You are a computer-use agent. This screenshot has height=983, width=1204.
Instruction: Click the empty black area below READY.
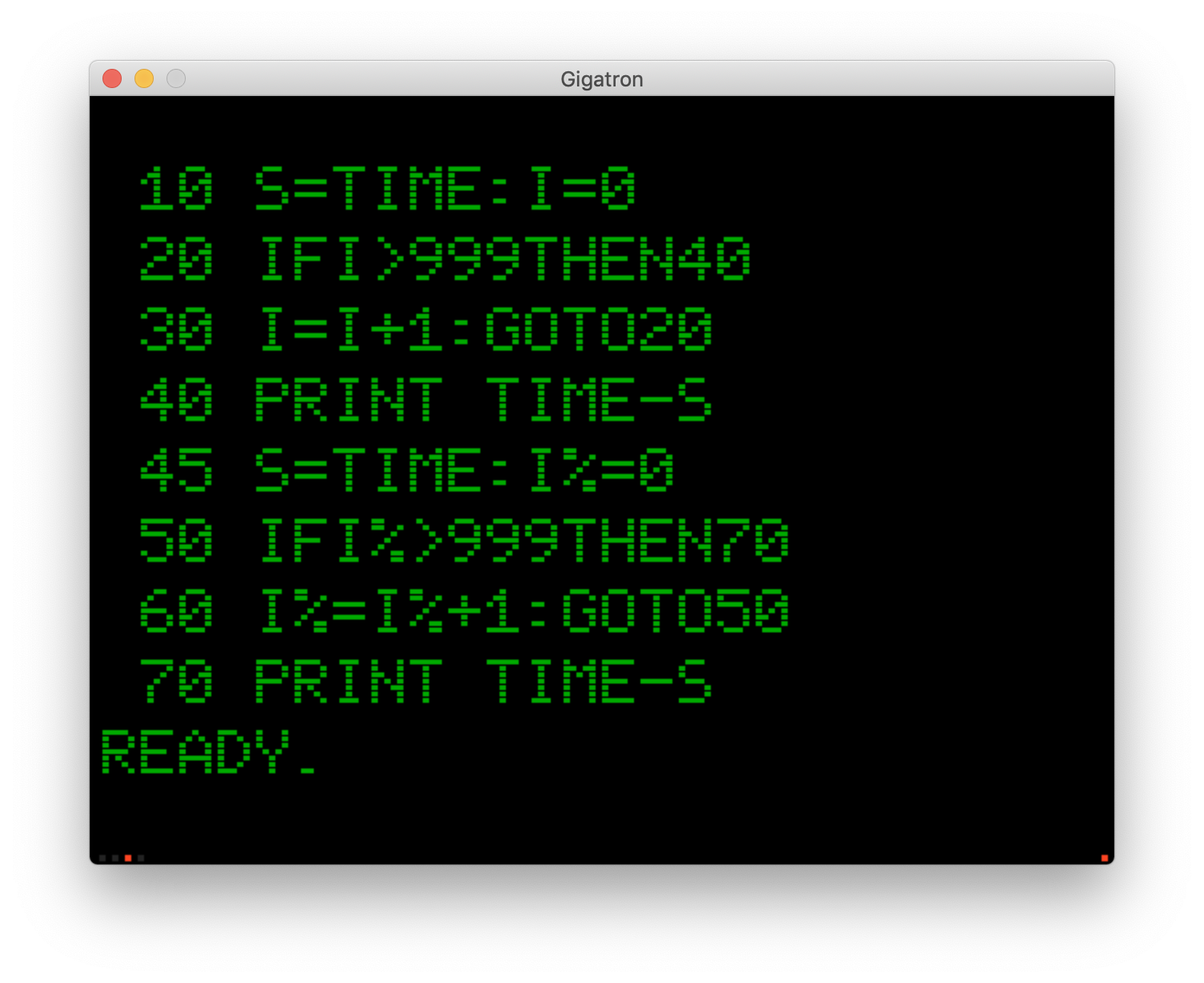tap(600, 816)
